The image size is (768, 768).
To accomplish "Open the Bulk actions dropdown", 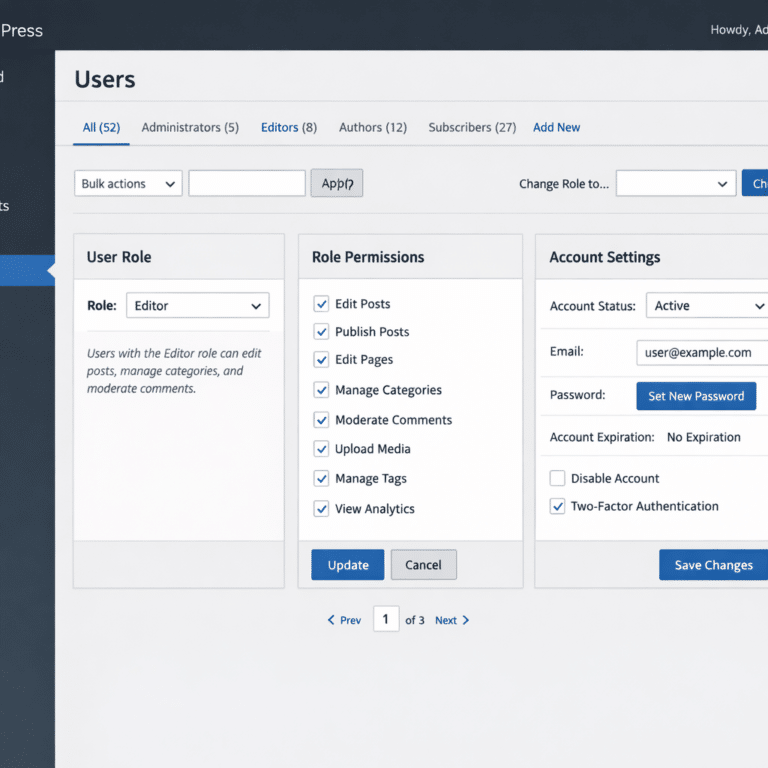I will click(x=128, y=184).
